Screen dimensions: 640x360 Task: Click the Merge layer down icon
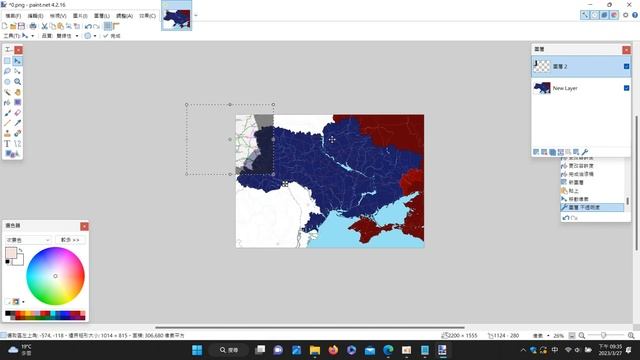click(560, 152)
